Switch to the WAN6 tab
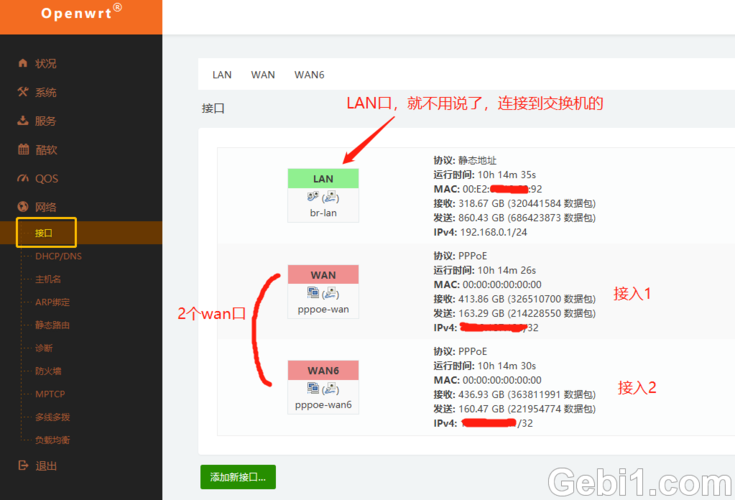The height and width of the screenshot is (500, 735). [x=309, y=75]
